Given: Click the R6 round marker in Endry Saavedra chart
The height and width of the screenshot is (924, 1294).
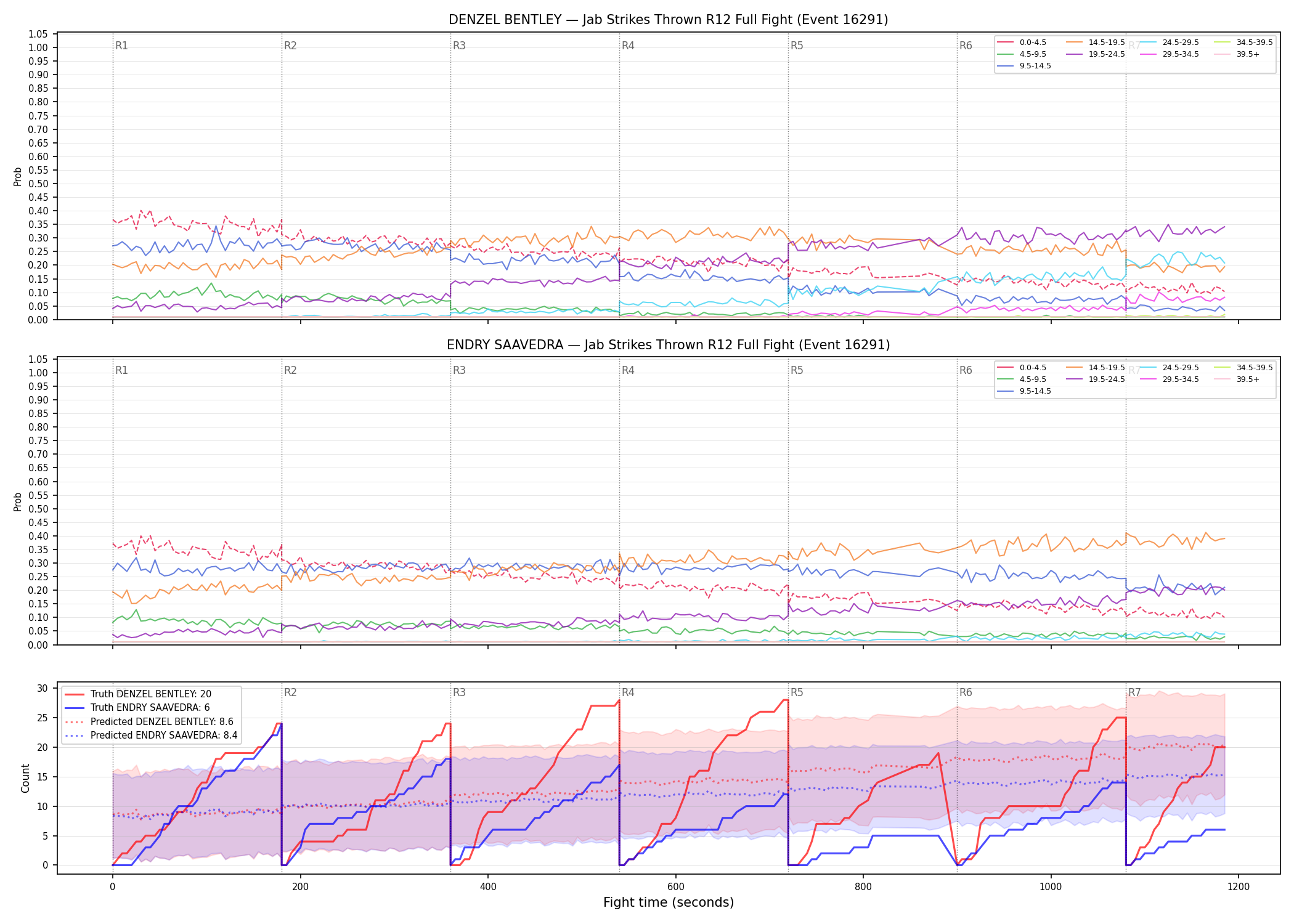Looking at the screenshot, I should pos(966,370).
